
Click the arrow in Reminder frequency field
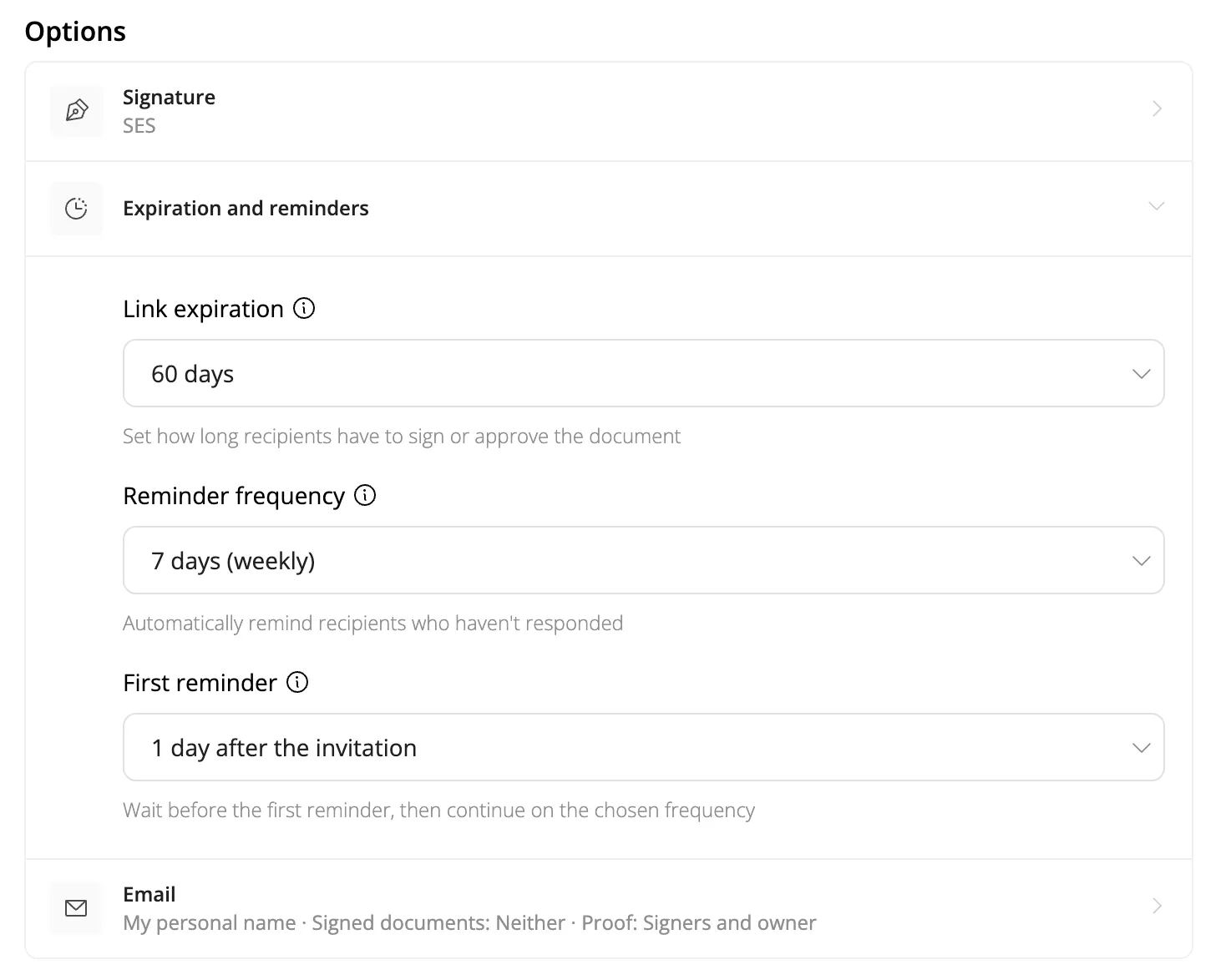1141,561
